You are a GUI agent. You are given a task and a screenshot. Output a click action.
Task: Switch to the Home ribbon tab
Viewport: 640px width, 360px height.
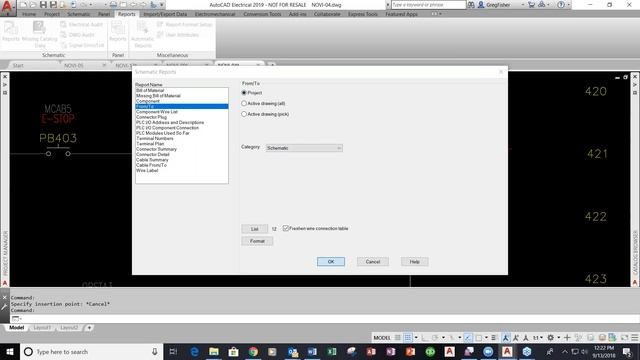coord(29,14)
